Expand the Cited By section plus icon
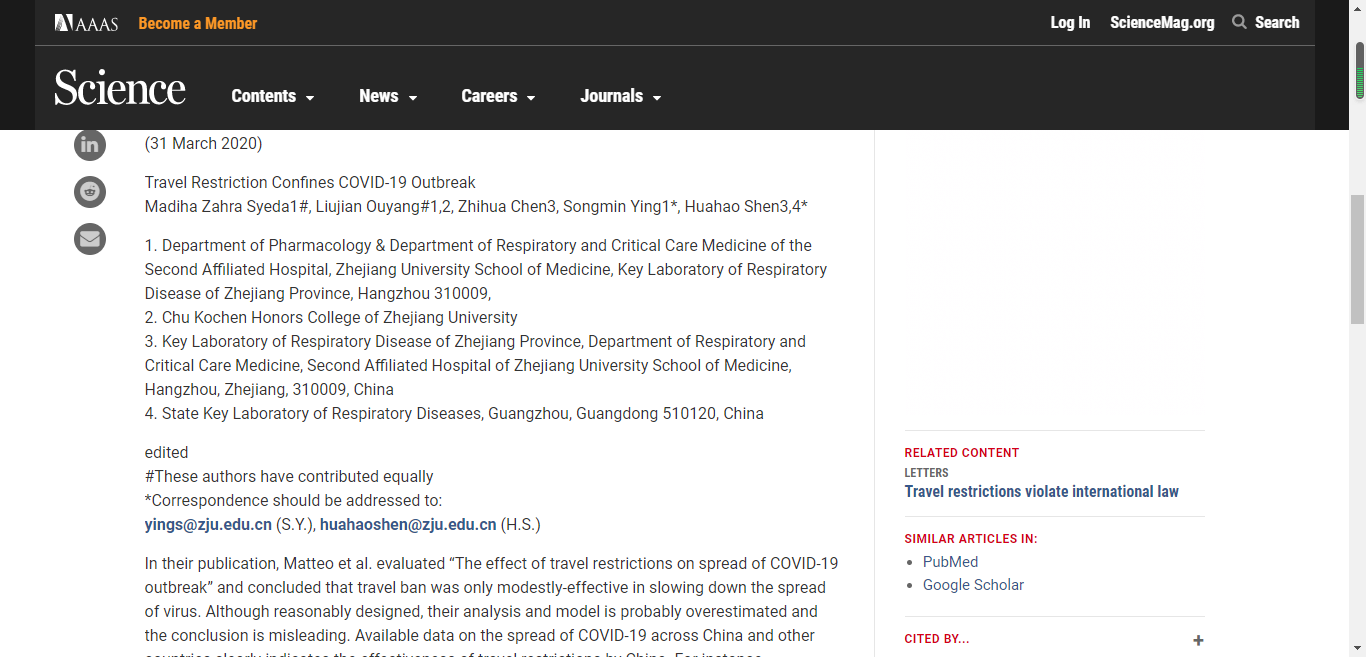 point(1198,640)
